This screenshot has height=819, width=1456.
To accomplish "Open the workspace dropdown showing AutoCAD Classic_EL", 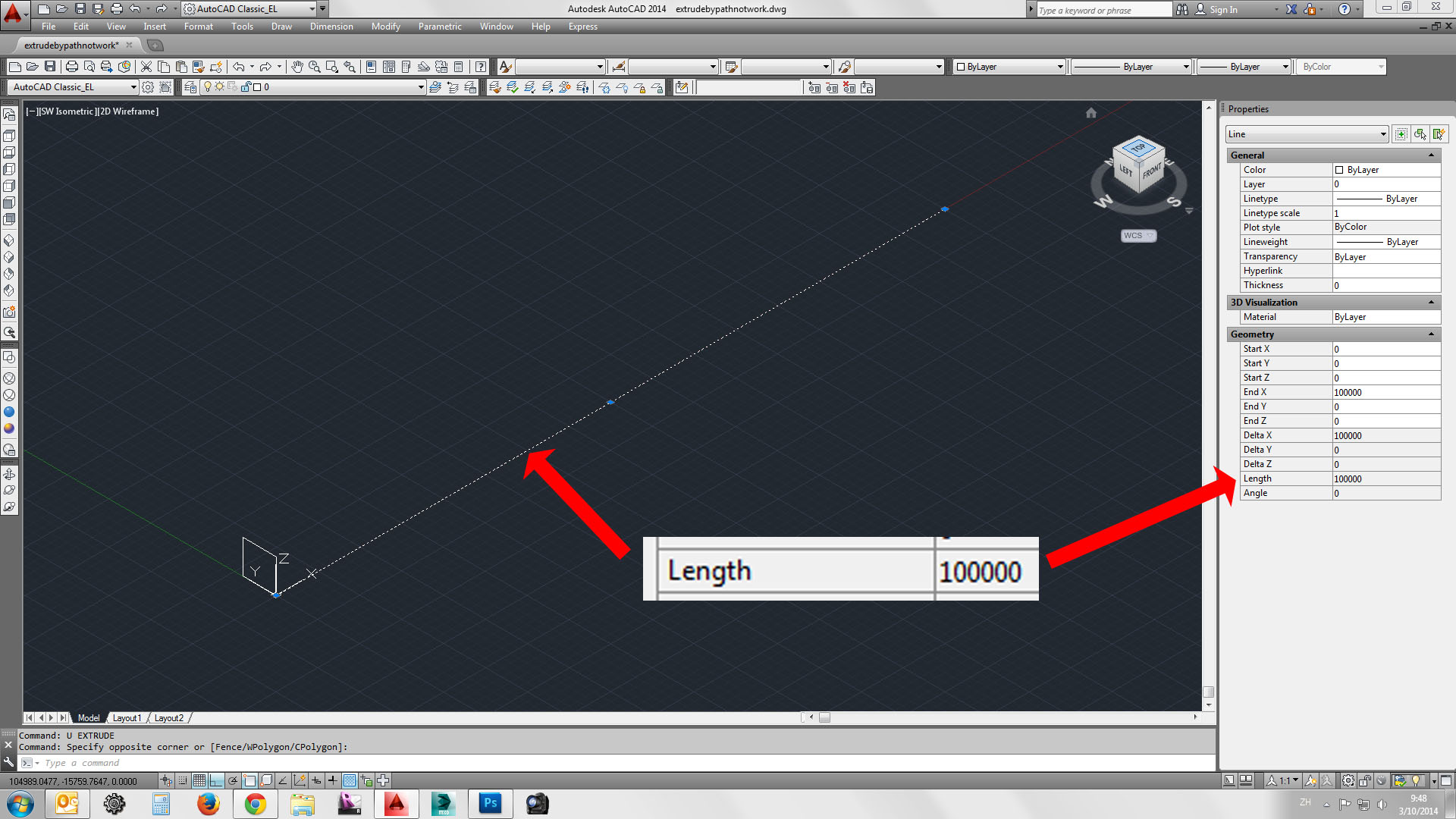I will pos(133,86).
